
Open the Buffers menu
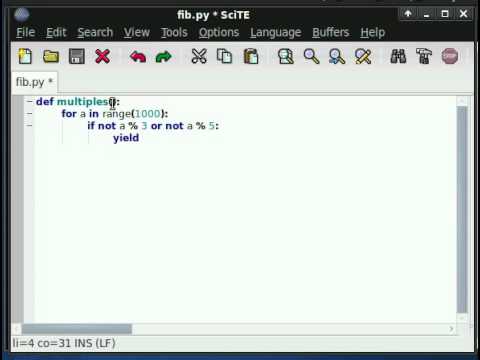click(x=330, y=32)
